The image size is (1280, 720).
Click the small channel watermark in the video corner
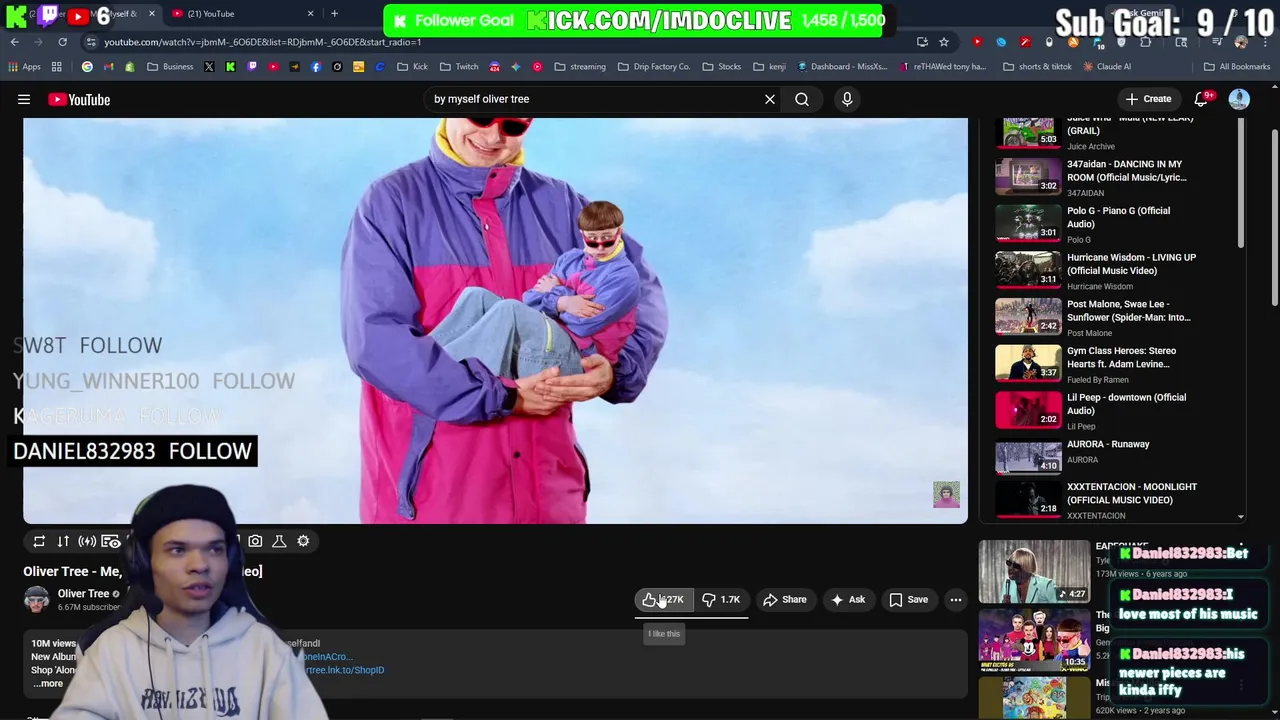946,494
